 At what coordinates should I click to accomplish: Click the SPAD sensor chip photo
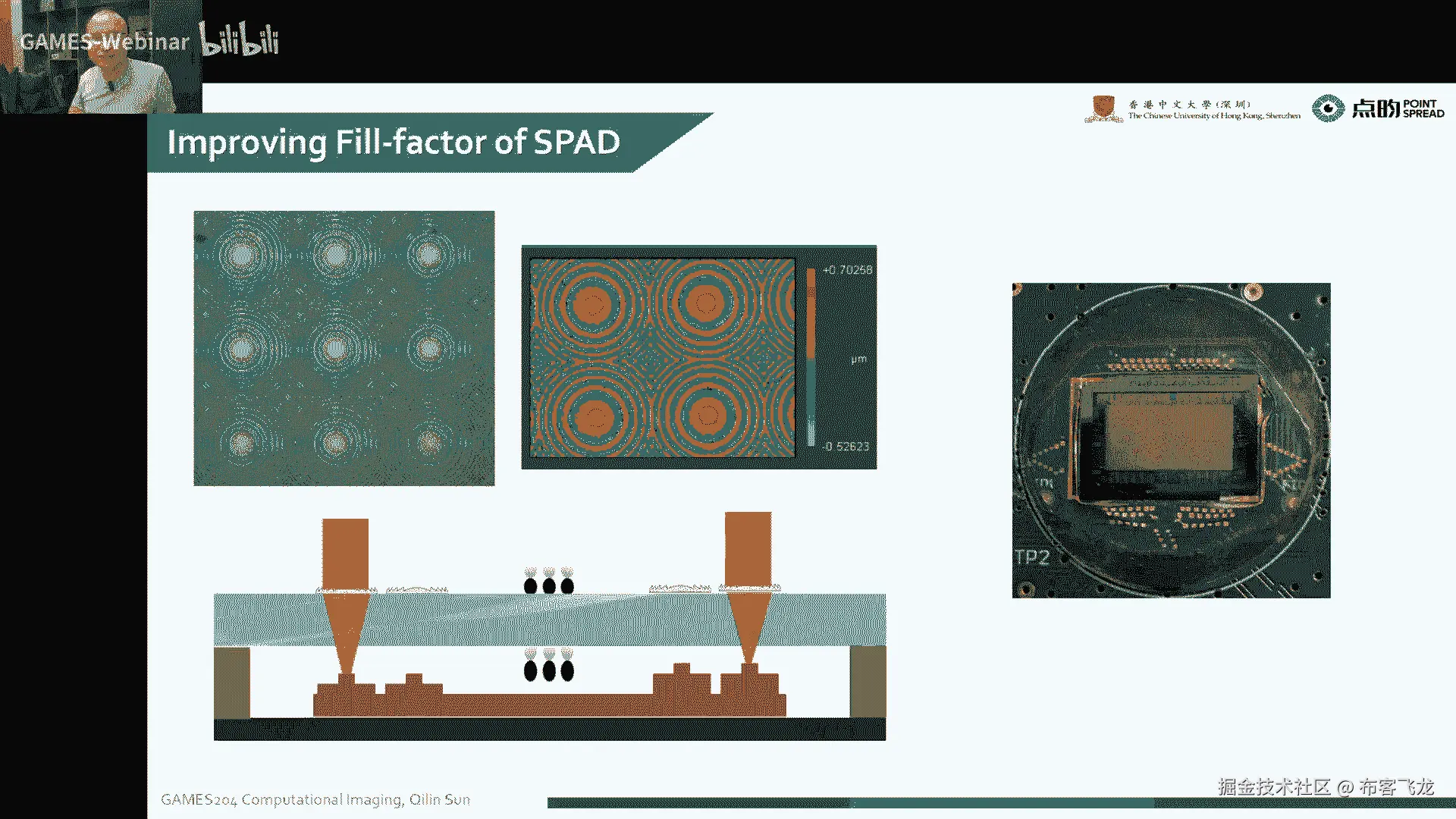tap(1171, 440)
